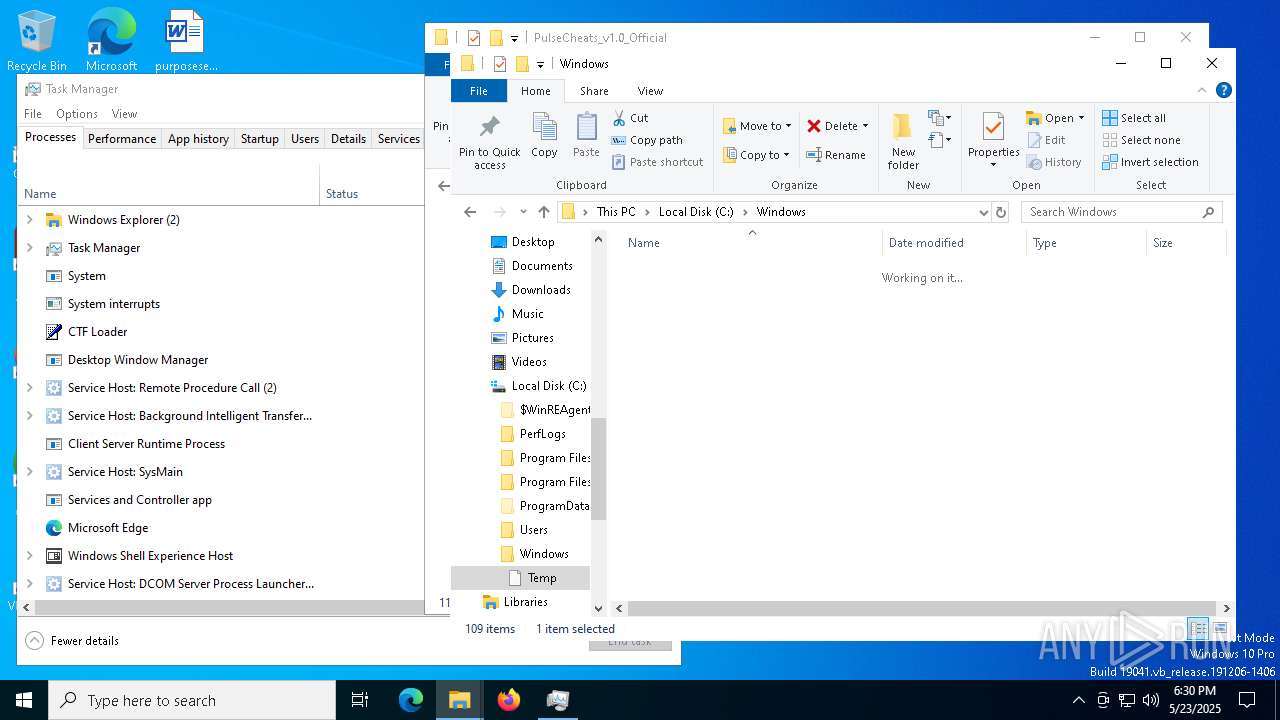Select Microsoft Edge process row
Viewport: 1280px width, 720px height.
221,528
